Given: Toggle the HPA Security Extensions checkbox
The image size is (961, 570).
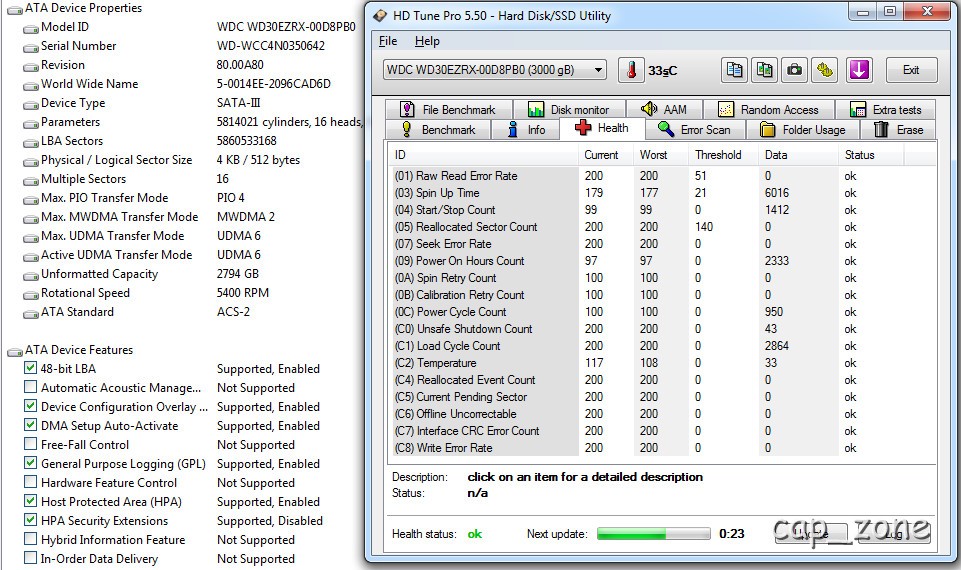Looking at the screenshot, I should click(30, 520).
